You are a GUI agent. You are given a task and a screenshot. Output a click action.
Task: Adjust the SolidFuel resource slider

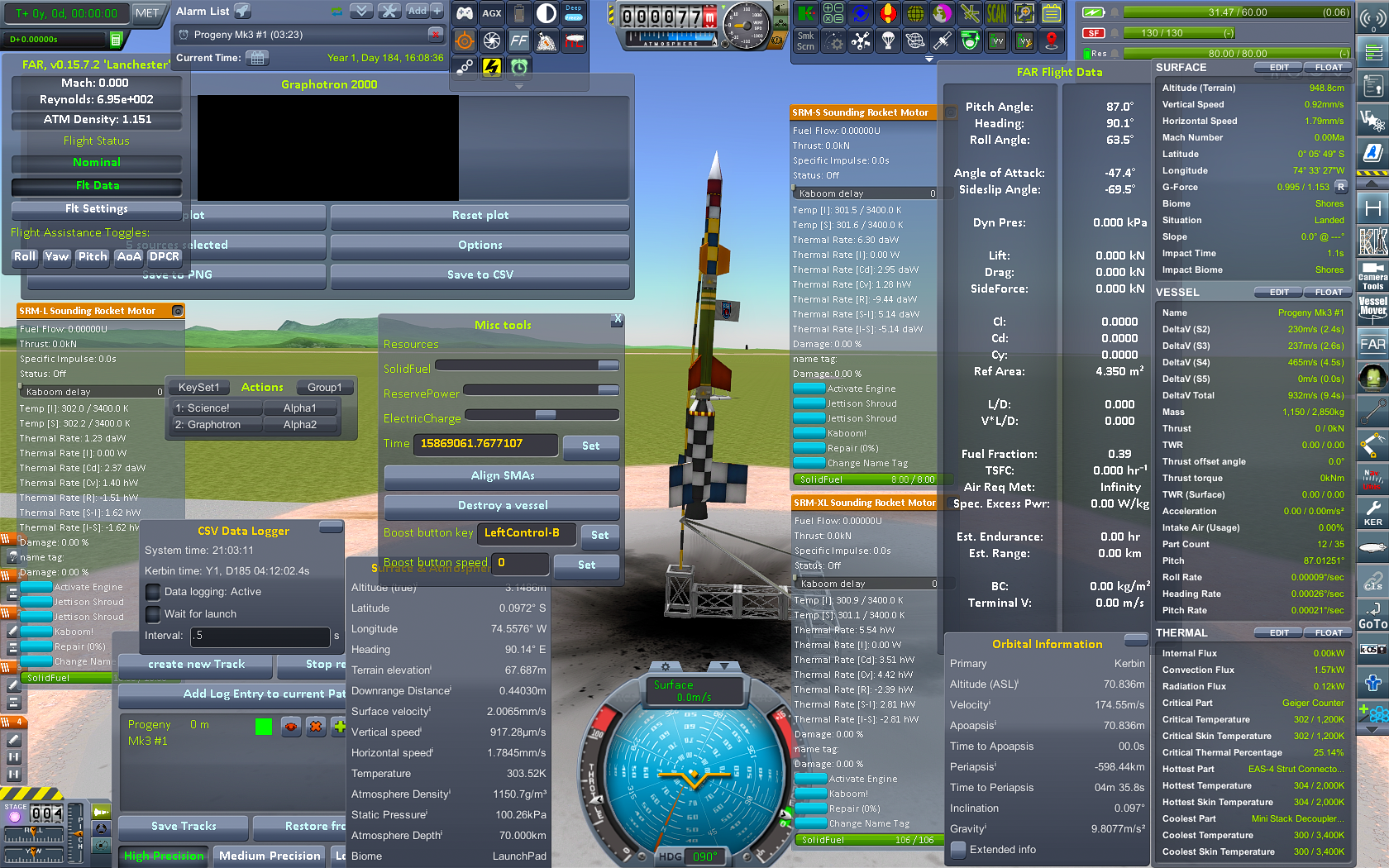tap(527, 365)
